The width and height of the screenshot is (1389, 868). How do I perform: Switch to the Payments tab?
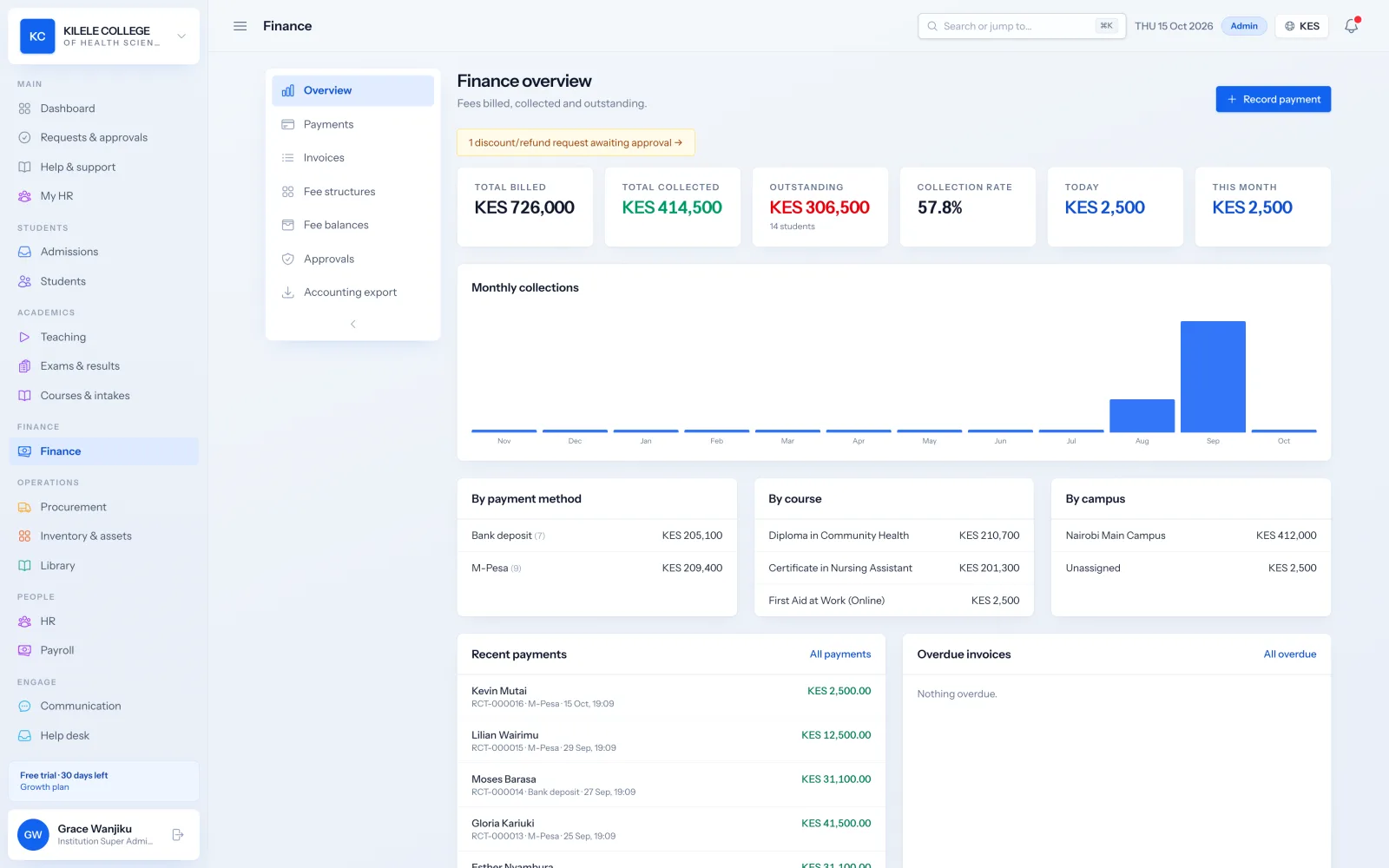tap(352, 124)
